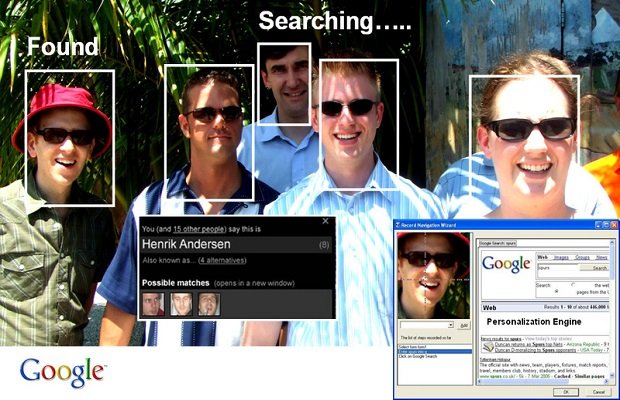620x400 pixels.
Task: Select "the web" search radio button
Action: [x=573, y=285]
